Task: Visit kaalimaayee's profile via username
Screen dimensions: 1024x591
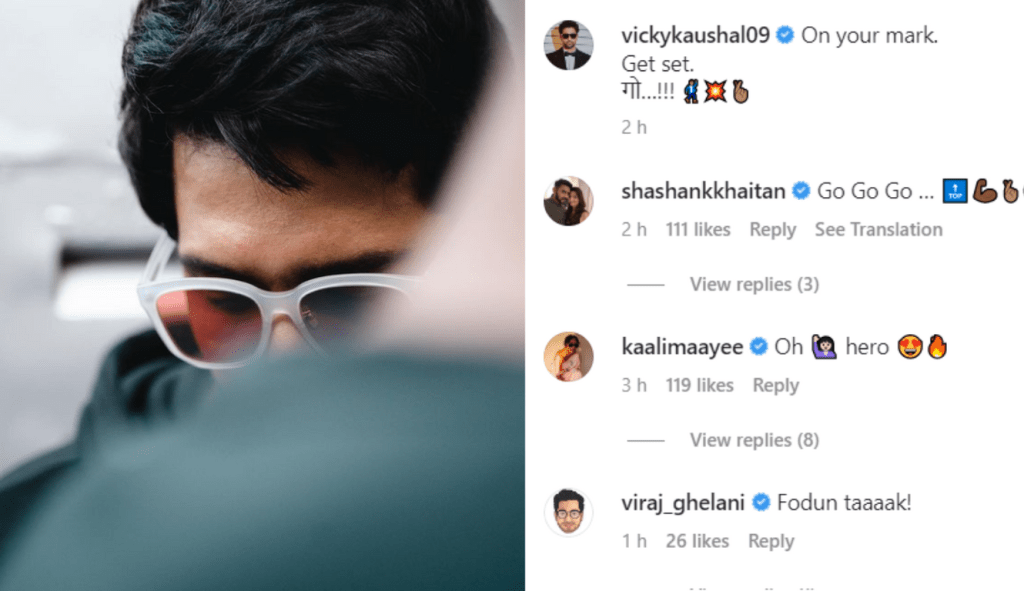Action: click(682, 347)
